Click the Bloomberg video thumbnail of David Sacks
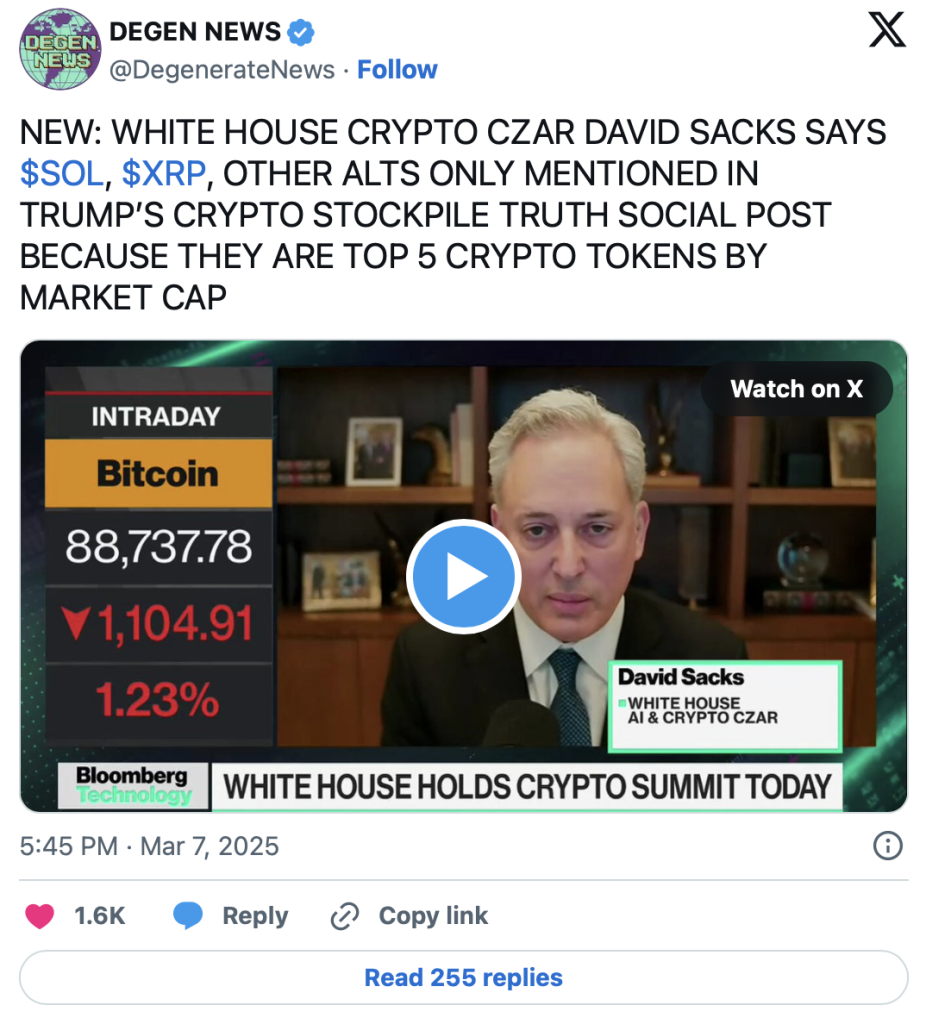 (464, 576)
